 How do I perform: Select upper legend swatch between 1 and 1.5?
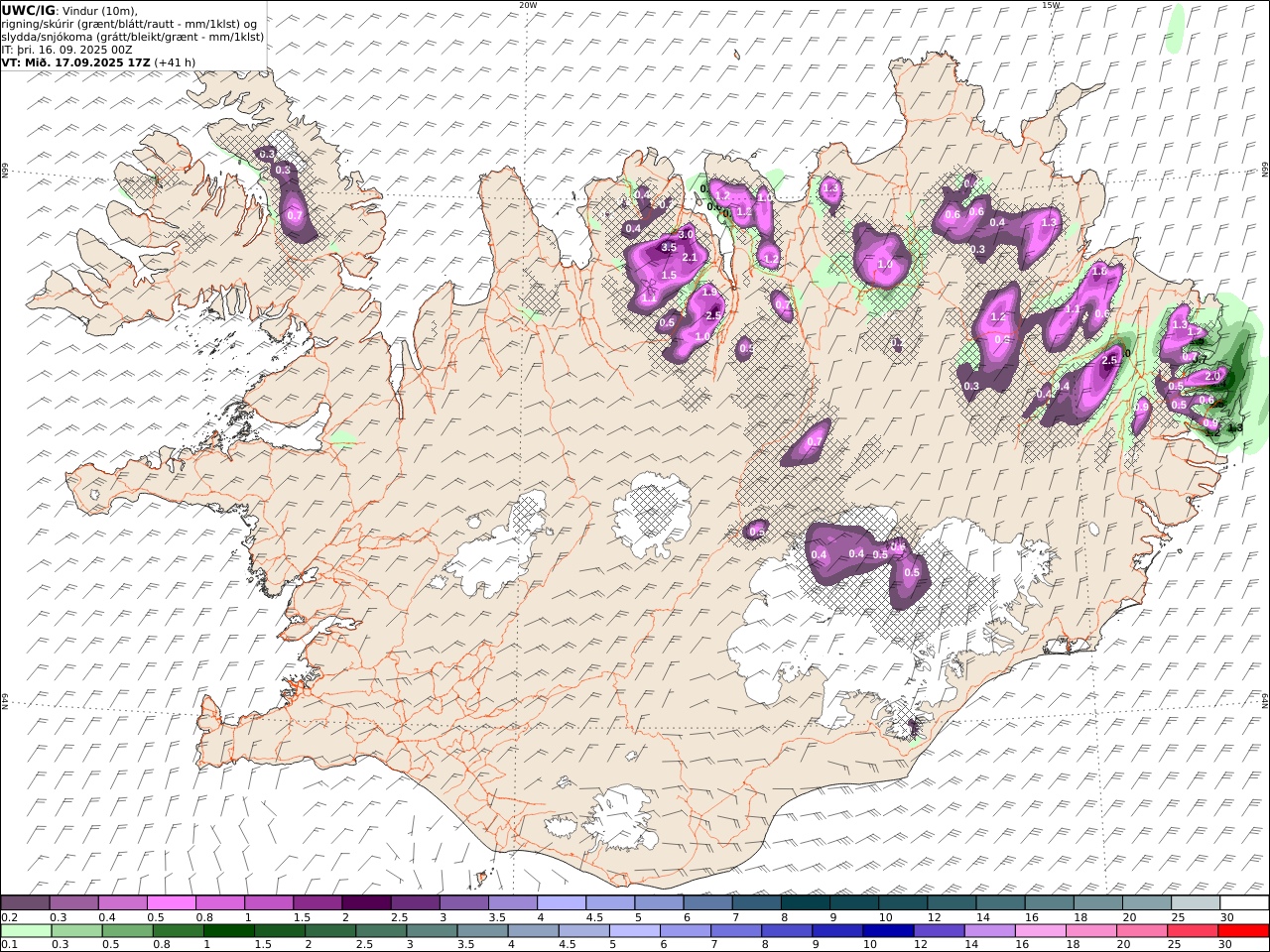click(269, 903)
